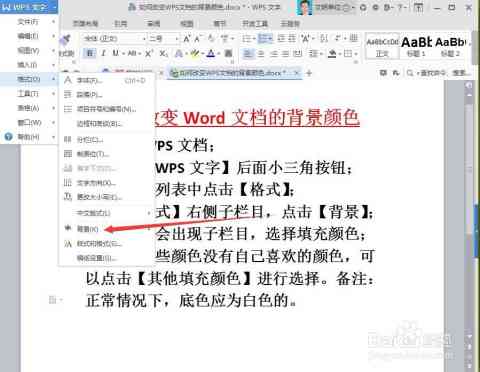Expand the 中文版式(L) submenu
This screenshot has height=372, width=480.
click(x=107, y=213)
